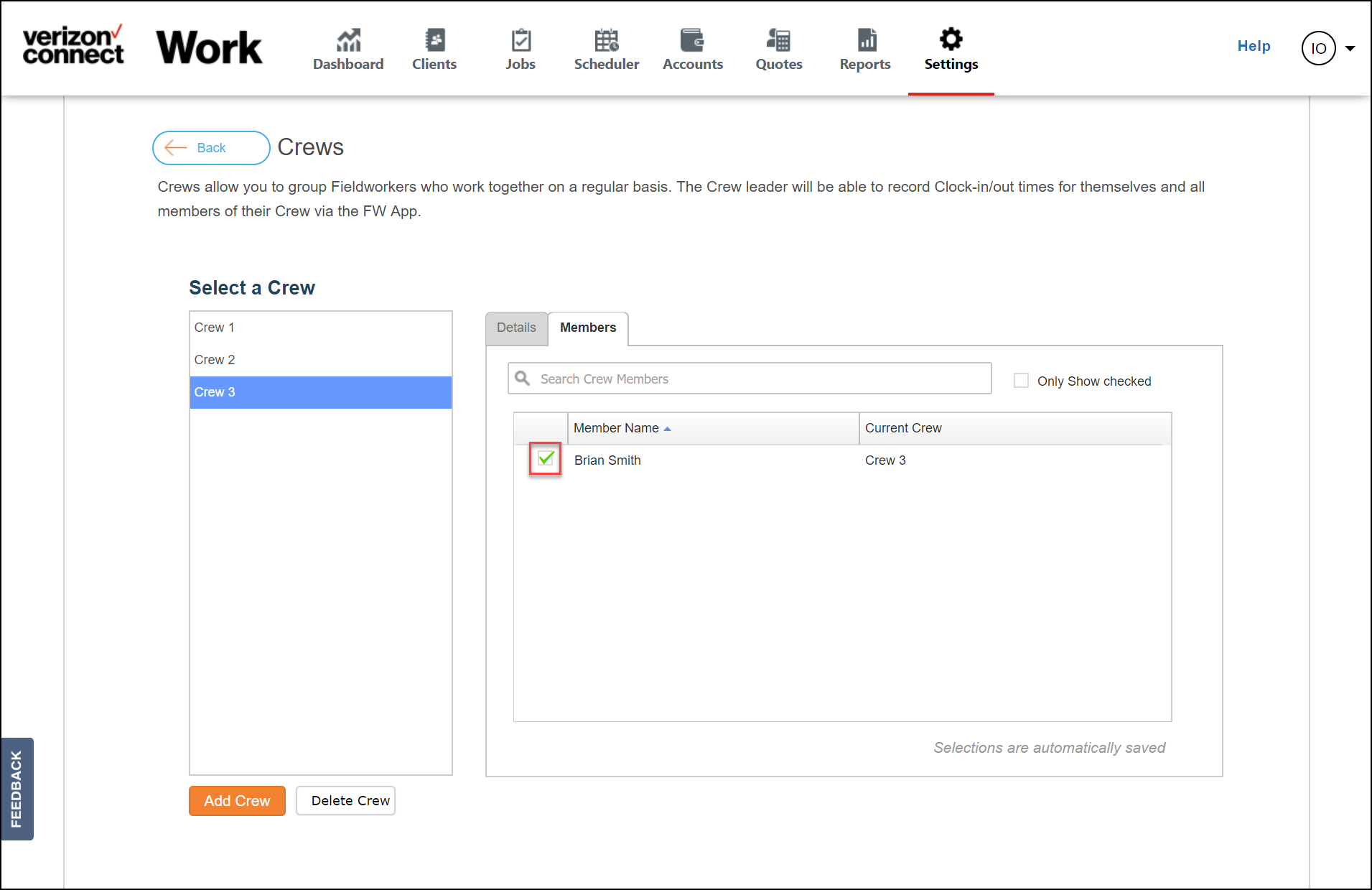Click the Settings gear icon
This screenshot has height=890, width=1372.
coord(951,39)
